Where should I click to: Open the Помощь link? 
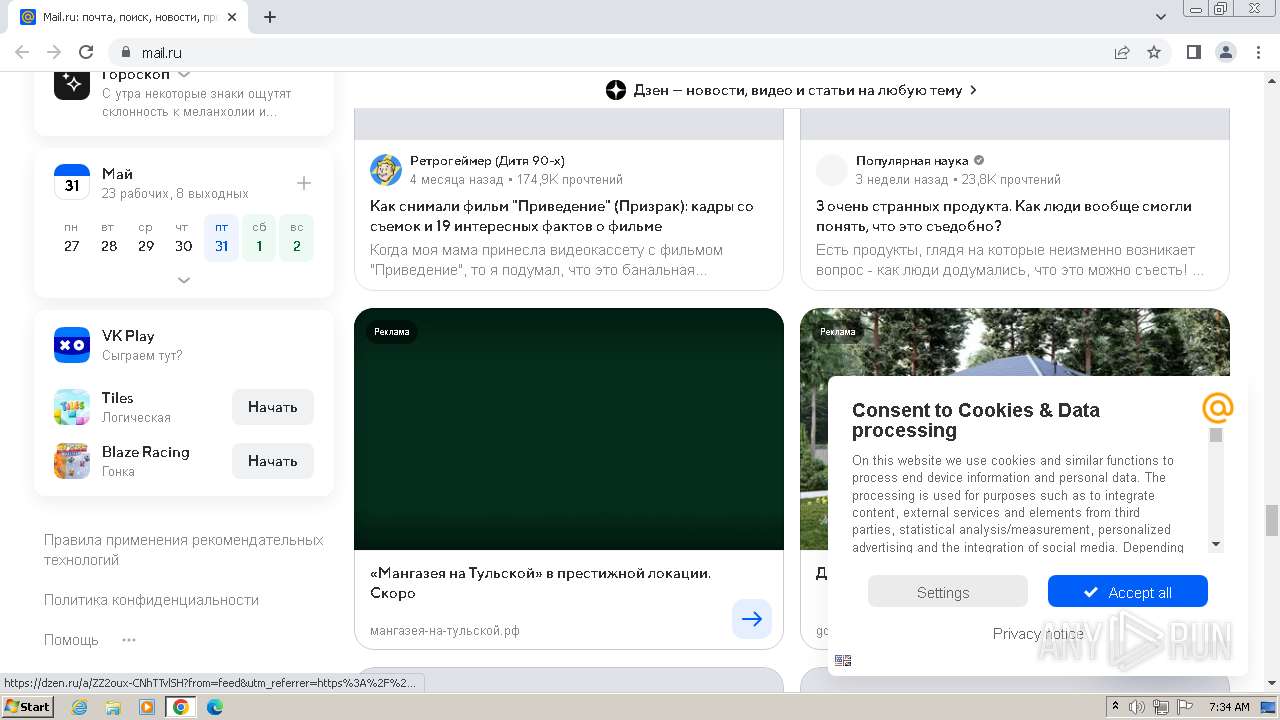click(x=71, y=640)
